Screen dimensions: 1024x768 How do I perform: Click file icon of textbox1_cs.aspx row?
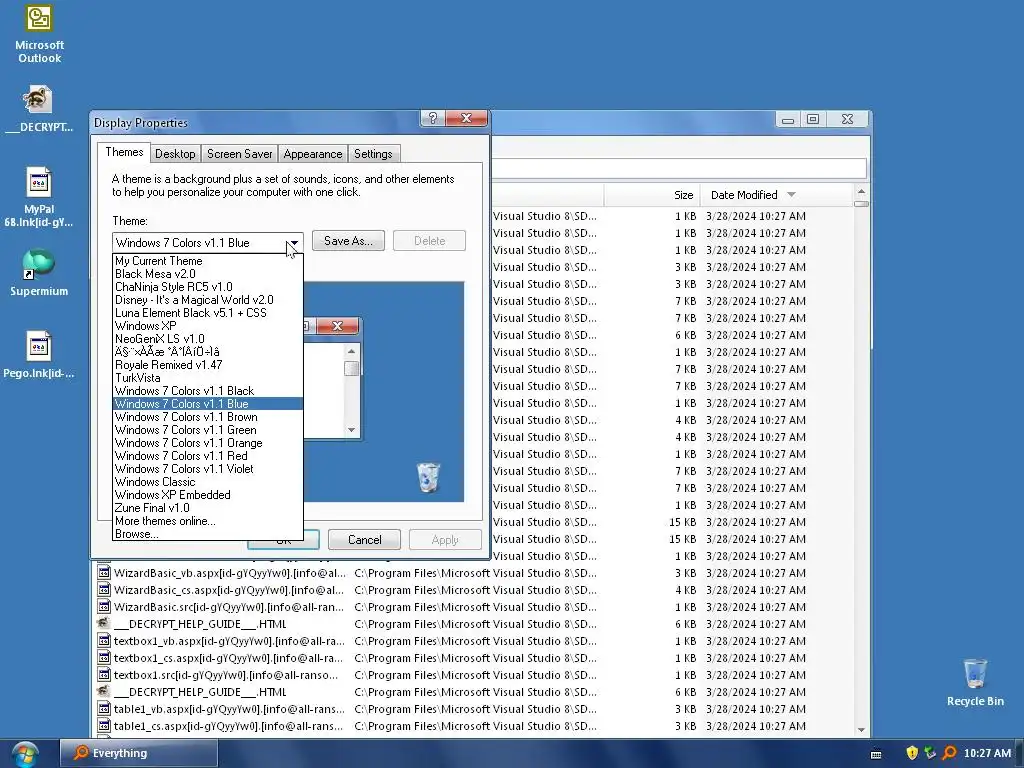click(104, 658)
